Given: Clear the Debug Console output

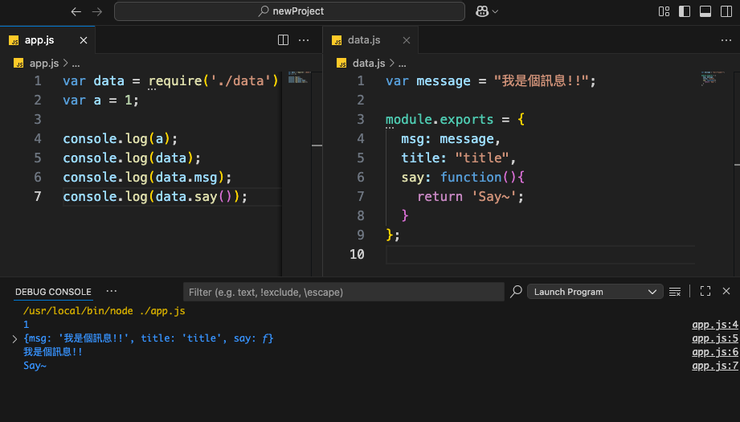Looking at the screenshot, I should tap(676, 291).
